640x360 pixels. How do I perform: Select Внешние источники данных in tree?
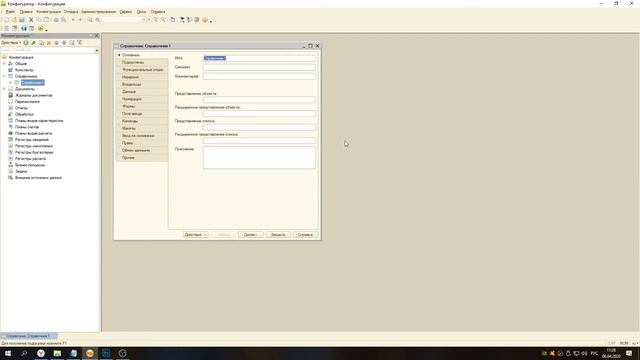coord(38,178)
